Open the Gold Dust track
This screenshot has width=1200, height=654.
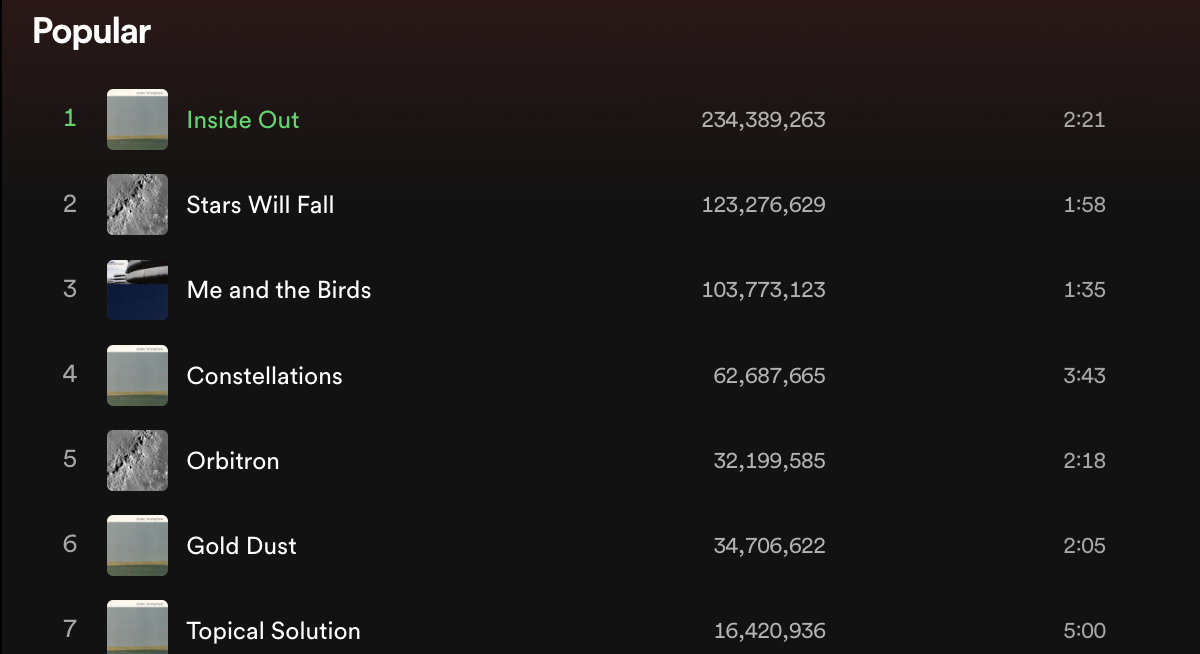tap(242, 546)
